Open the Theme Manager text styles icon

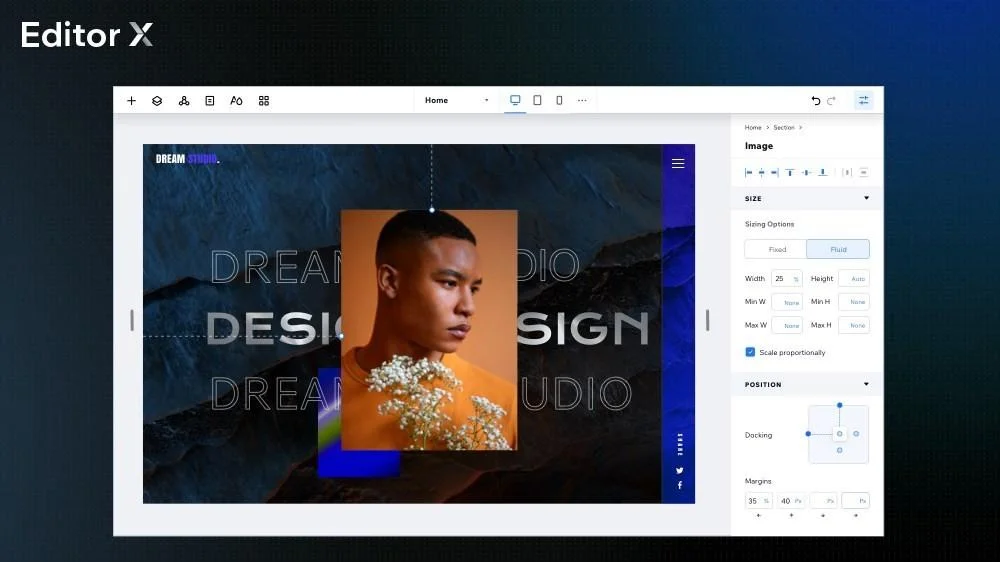point(236,101)
